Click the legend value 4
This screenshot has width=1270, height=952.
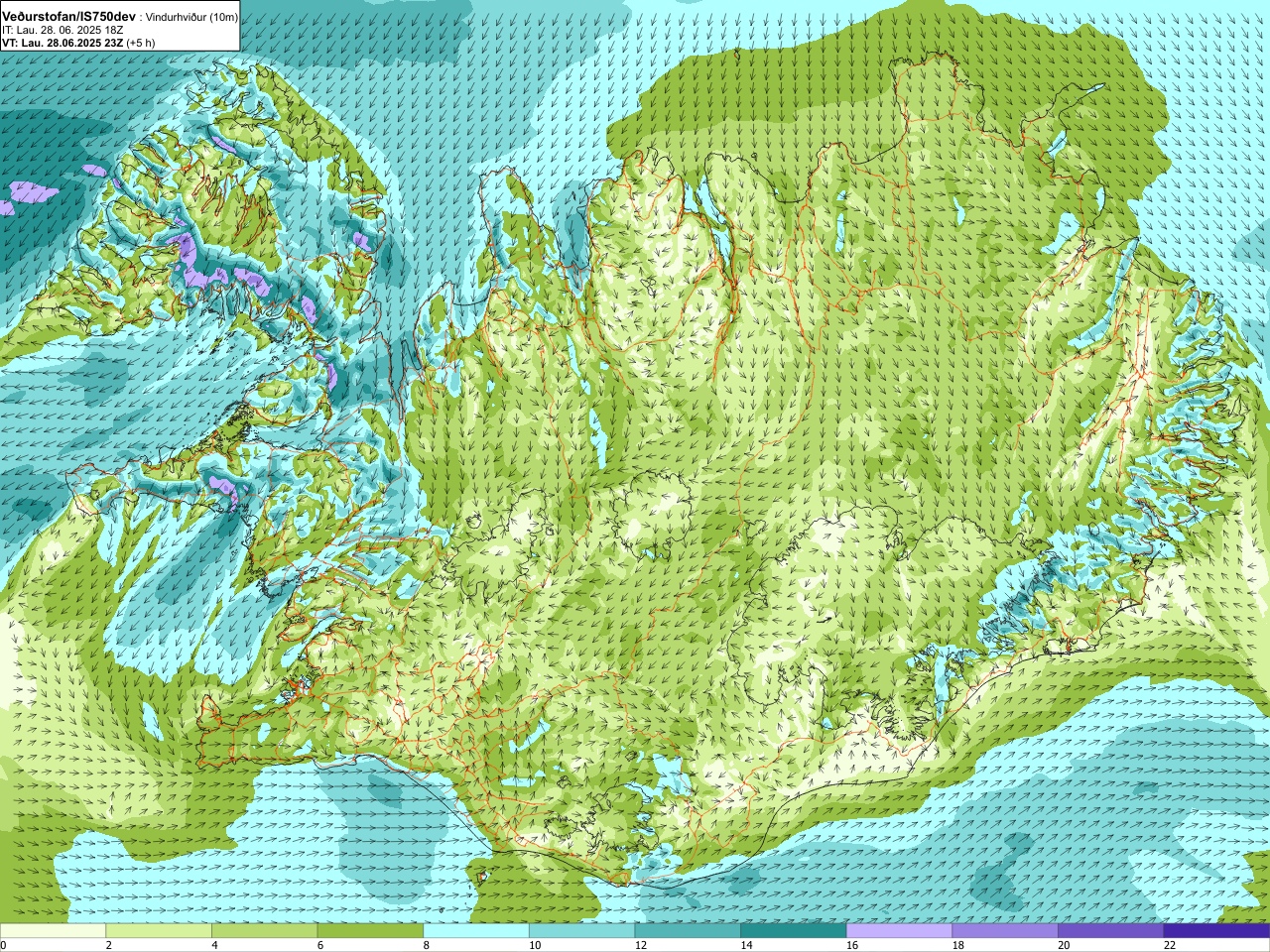[x=214, y=945]
